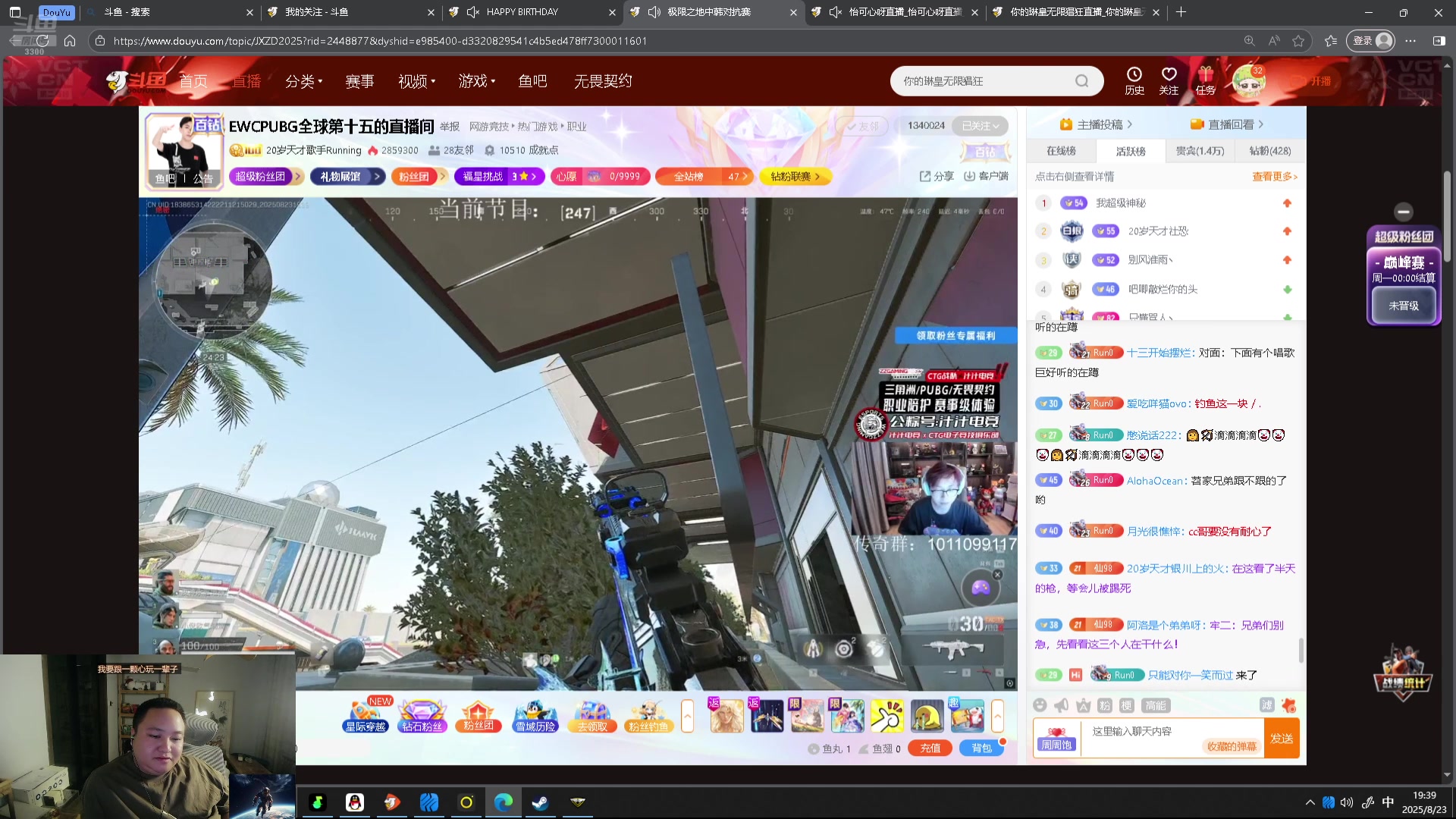Click the user avatar with 32 badge
This screenshot has width=1456, height=819.
pos(1248,80)
